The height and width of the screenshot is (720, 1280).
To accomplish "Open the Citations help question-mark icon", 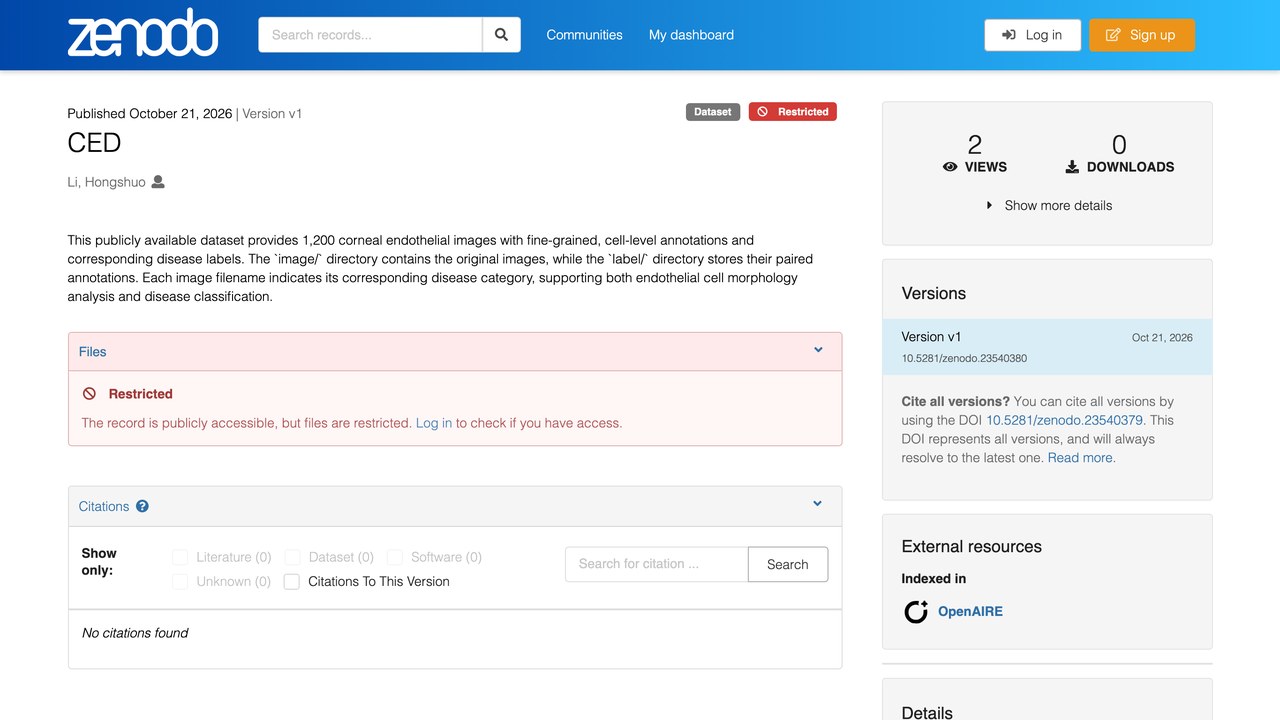I will click(x=142, y=506).
